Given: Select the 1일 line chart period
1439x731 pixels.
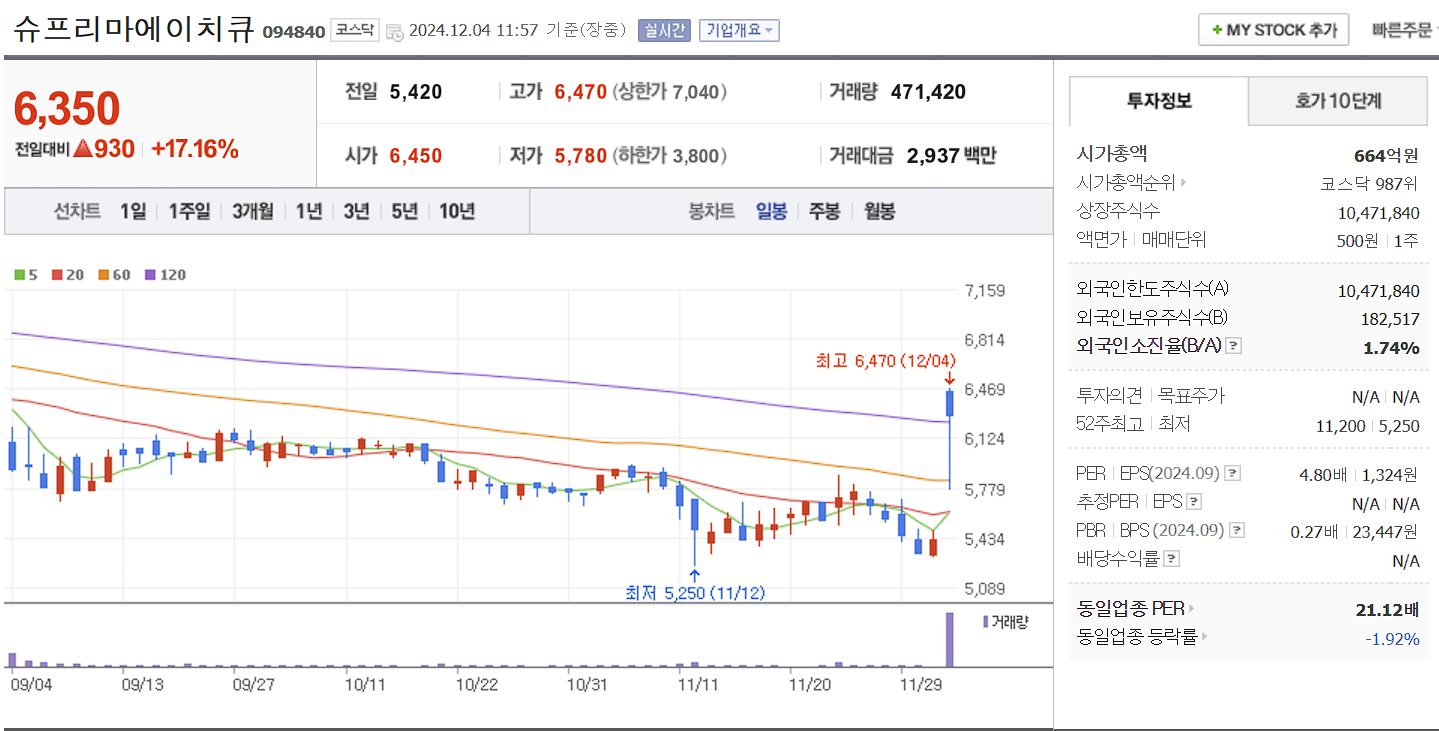Looking at the screenshot, I should coord(133,211).
